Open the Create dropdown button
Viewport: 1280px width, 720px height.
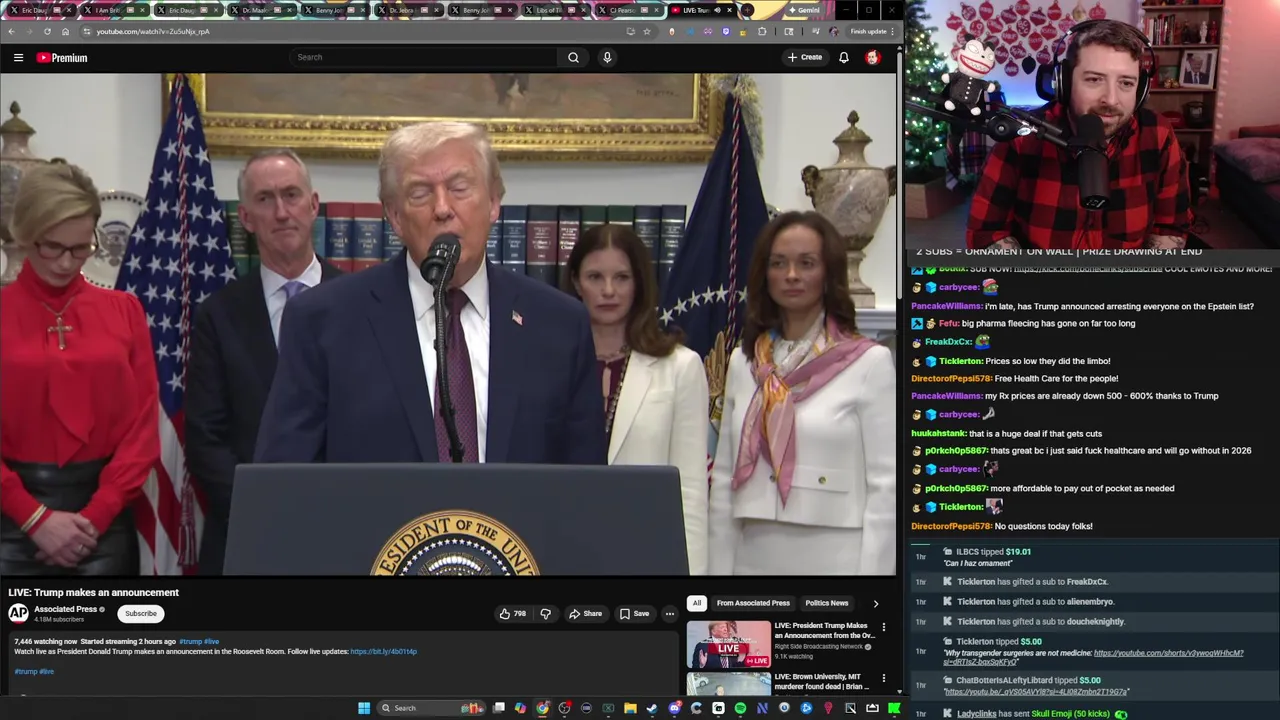click(804, 57)
